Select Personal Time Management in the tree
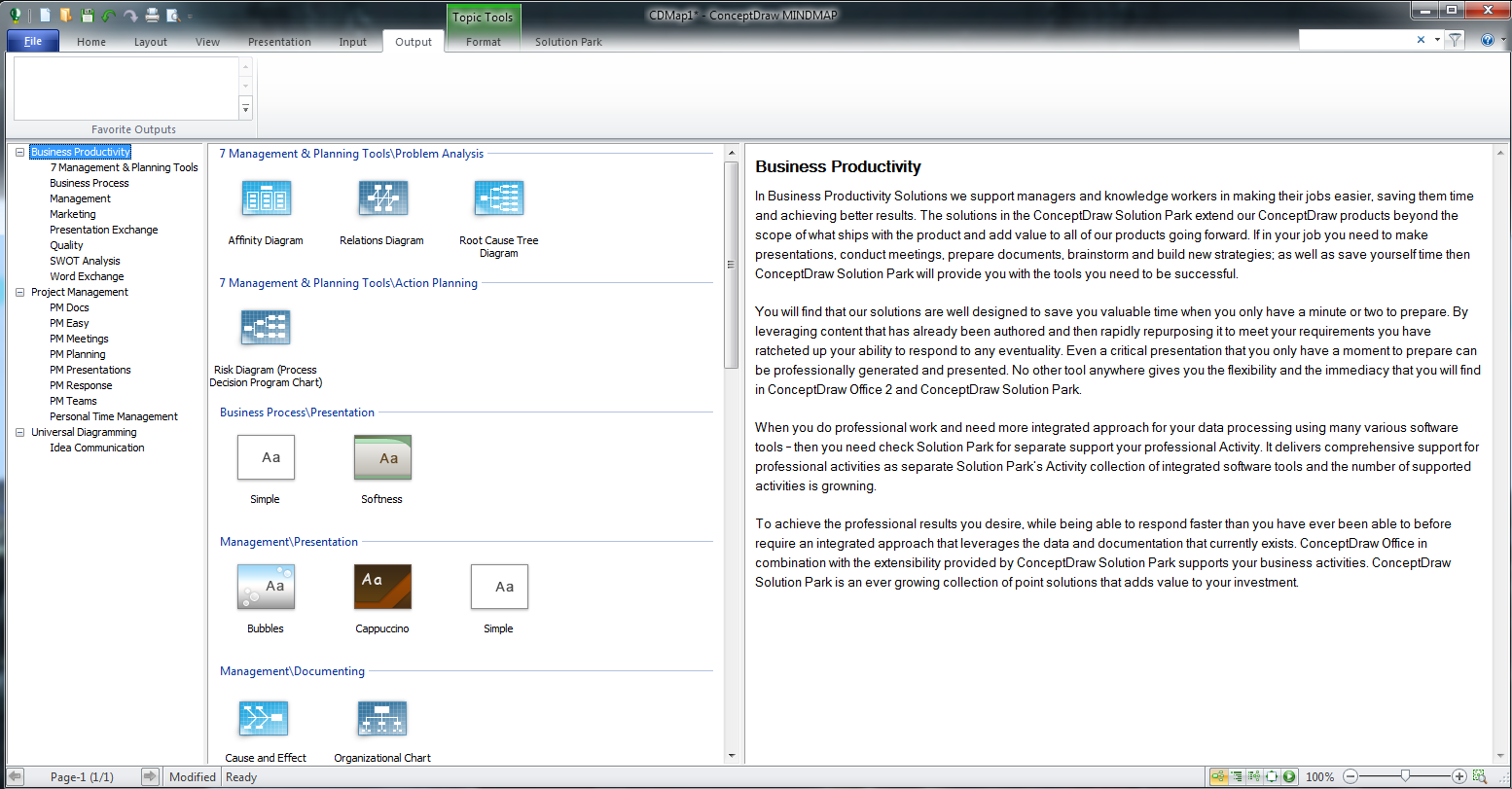This screenshot has width=1512, height=789. coord(114,416)
